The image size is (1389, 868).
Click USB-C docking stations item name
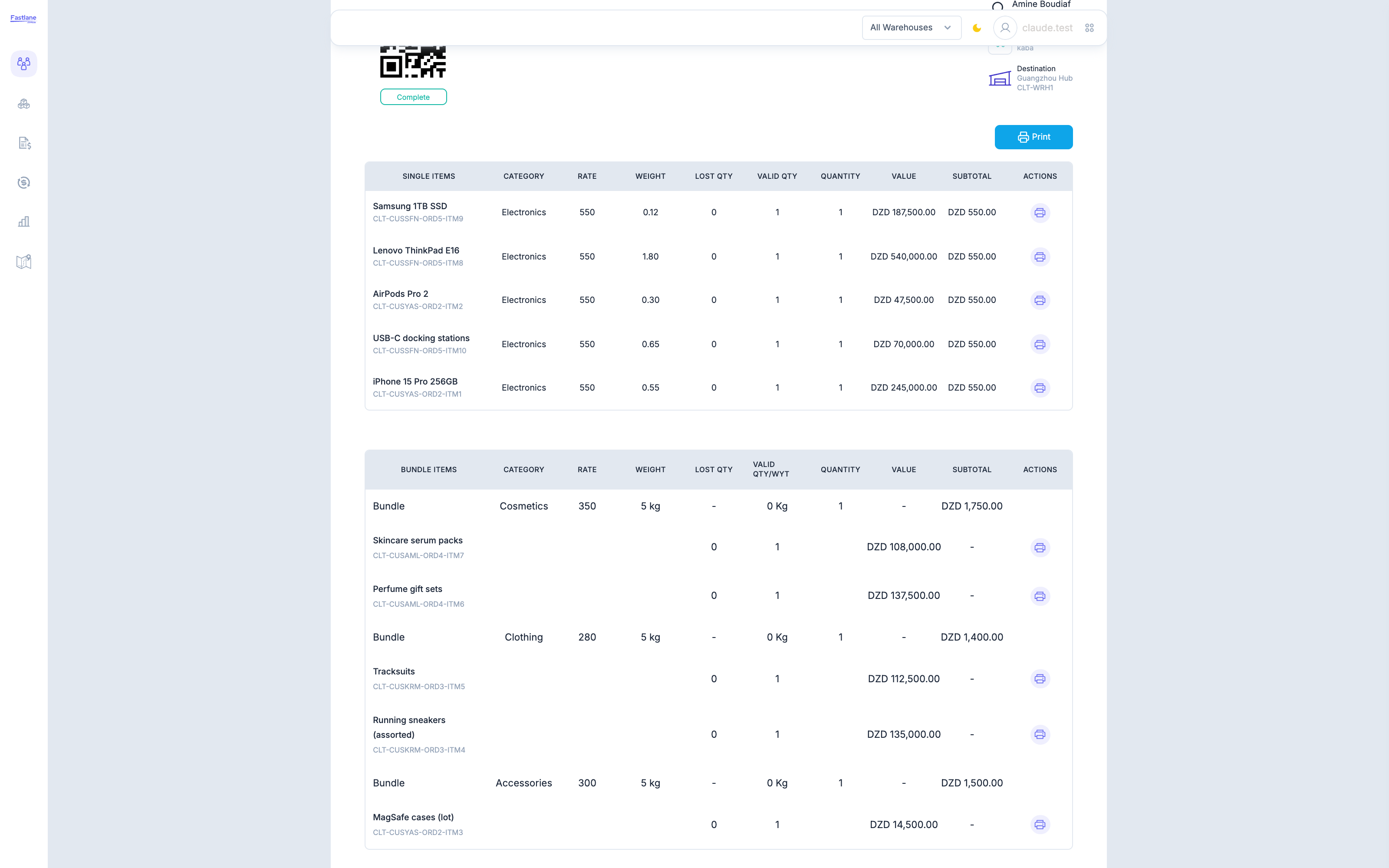click(421, 338)
